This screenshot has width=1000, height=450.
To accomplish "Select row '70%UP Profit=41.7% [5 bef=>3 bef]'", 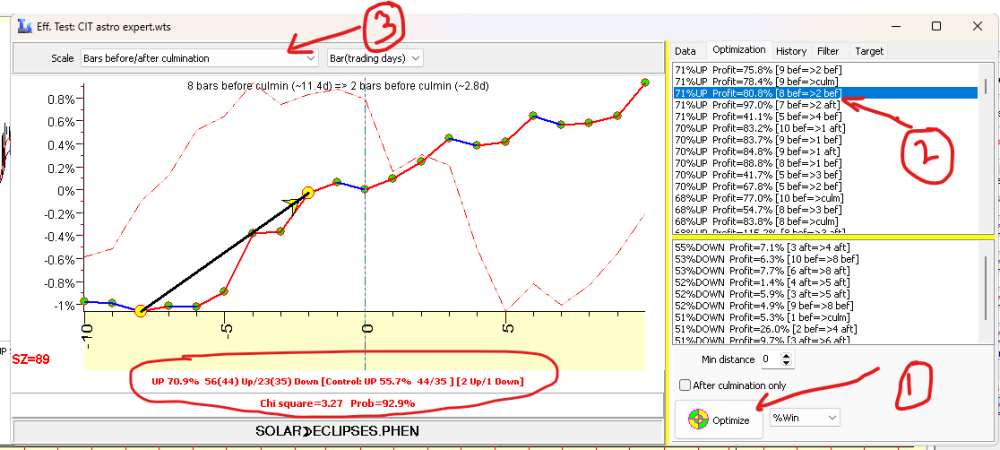I will tap(826, 175).
